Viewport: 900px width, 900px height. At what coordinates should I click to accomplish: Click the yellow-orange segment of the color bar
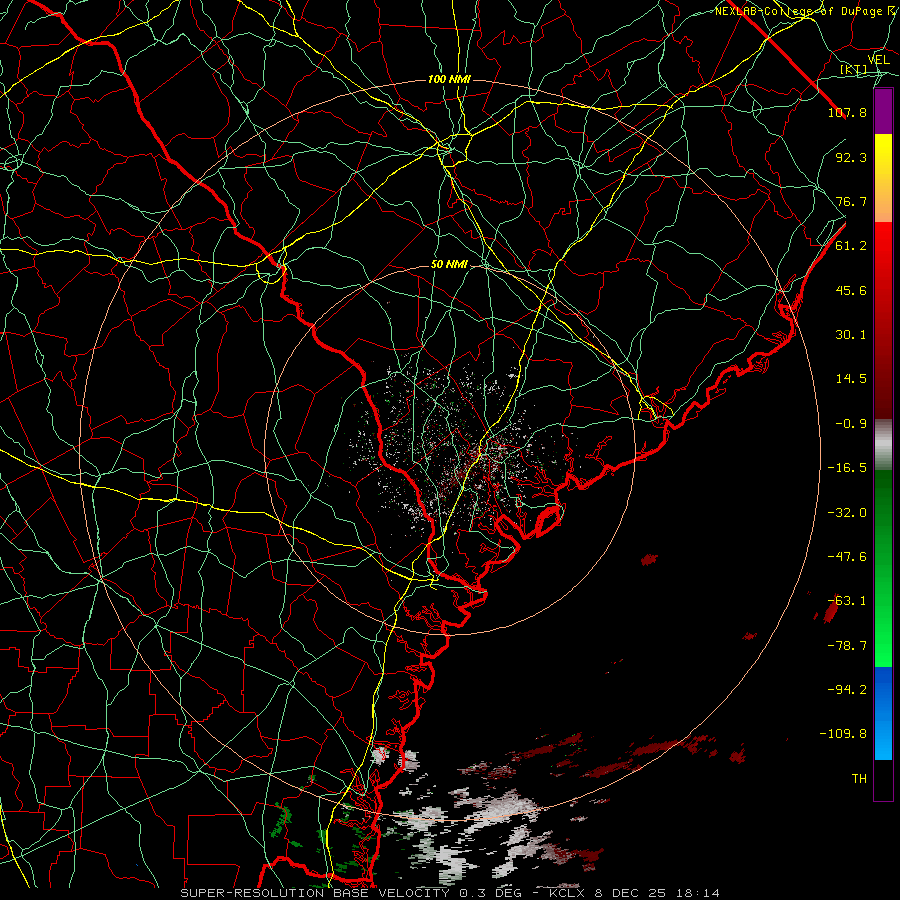click(883, 178)
